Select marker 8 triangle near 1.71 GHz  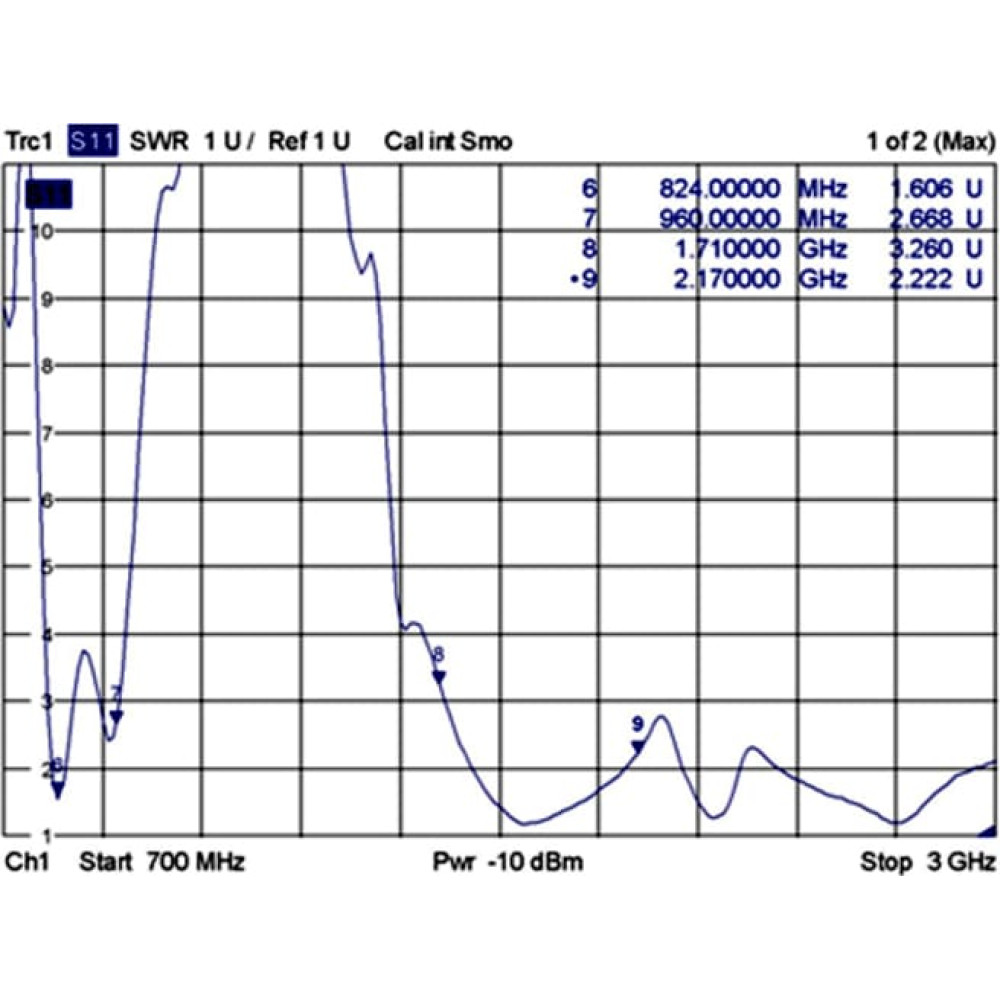pos(439,677)
